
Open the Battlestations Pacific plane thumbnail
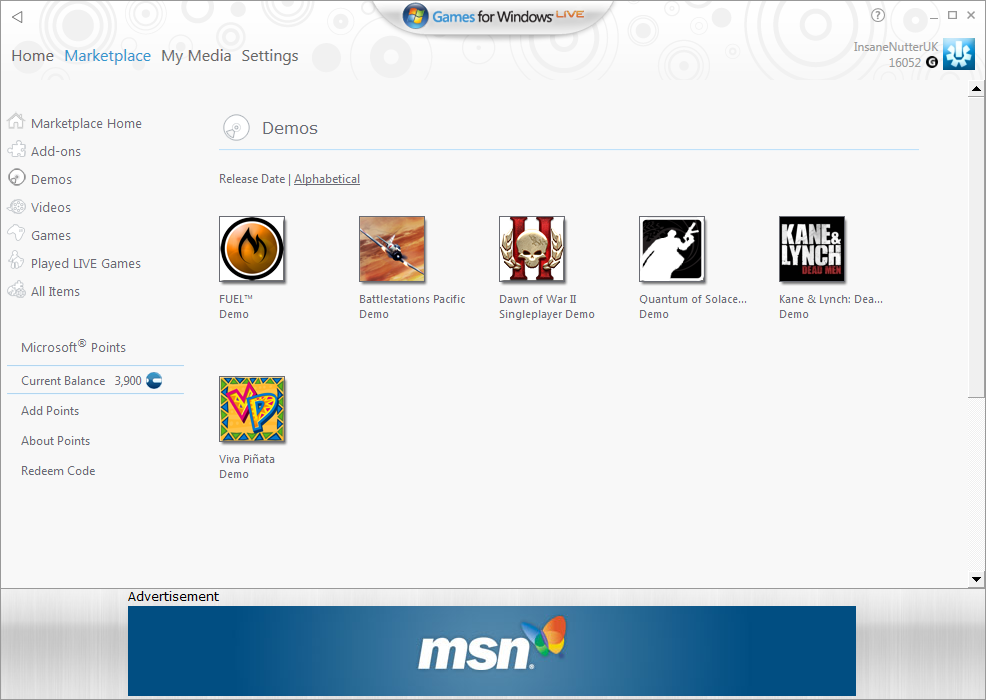point(392,249)
